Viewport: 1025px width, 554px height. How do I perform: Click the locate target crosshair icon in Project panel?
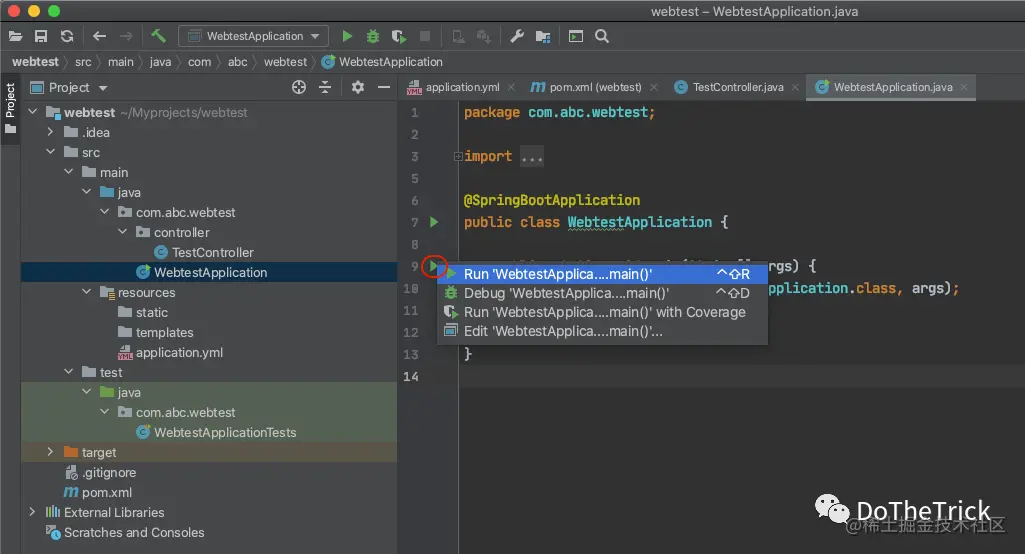[x=299, y=87]
